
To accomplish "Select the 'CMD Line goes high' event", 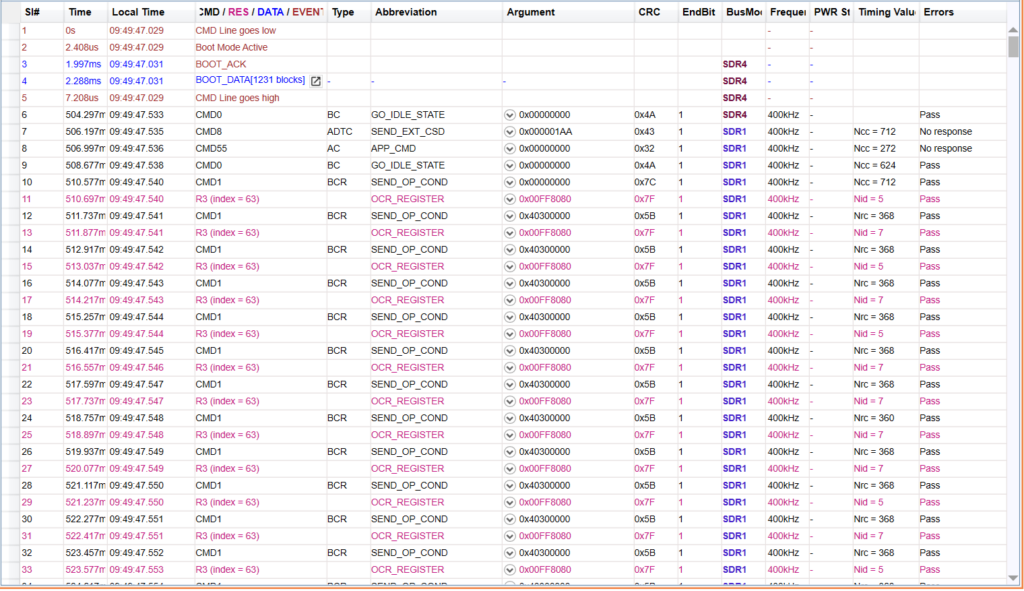I will click(237, 98).
